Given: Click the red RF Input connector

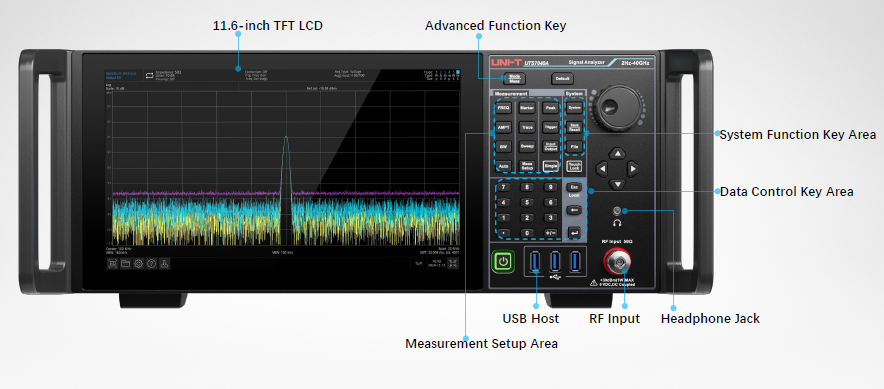Looking at the screenshot, I should tap(618, 261).
